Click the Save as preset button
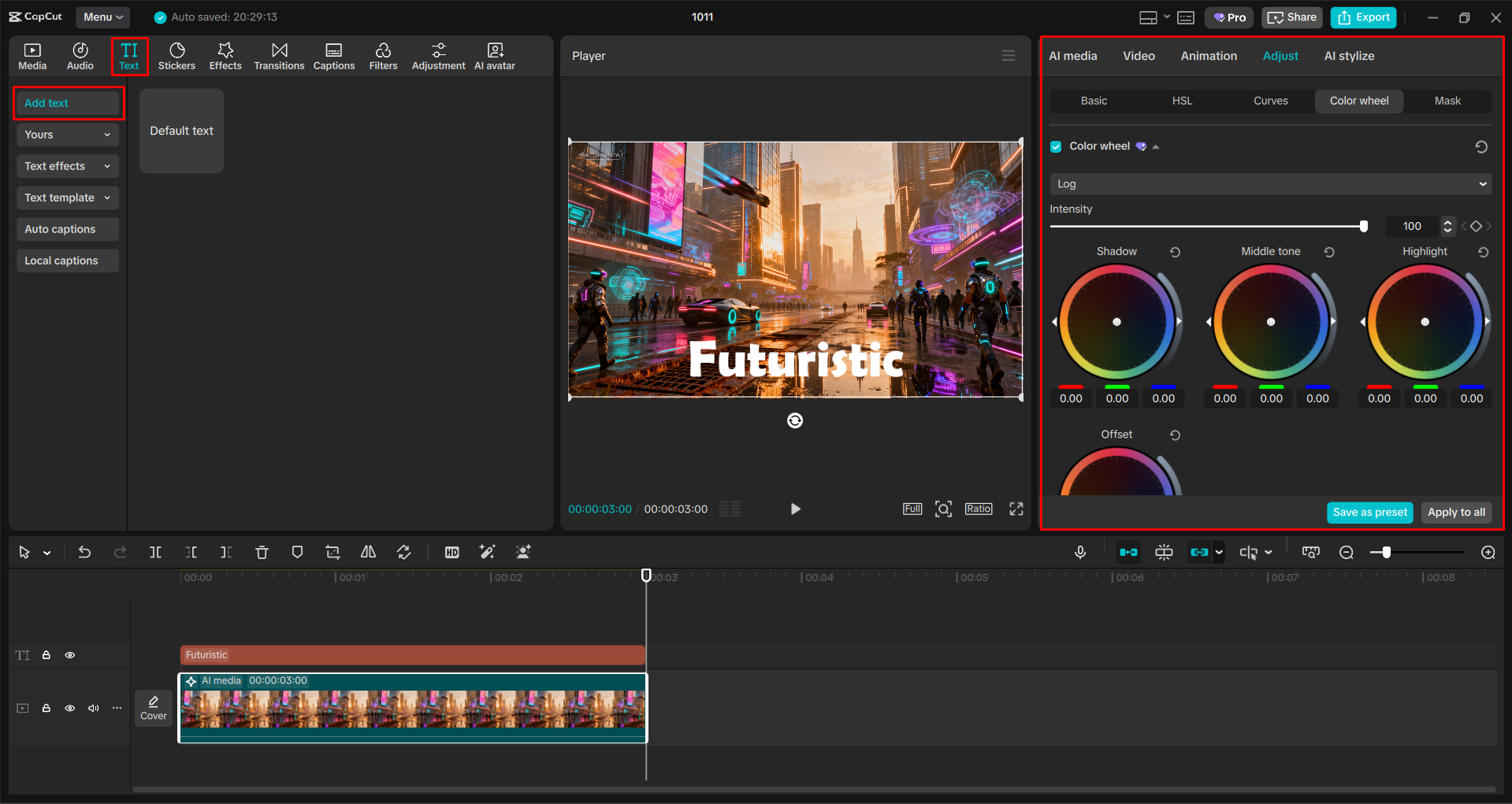This screenshot has width=1512, height=804. (x=1369, y=512)
